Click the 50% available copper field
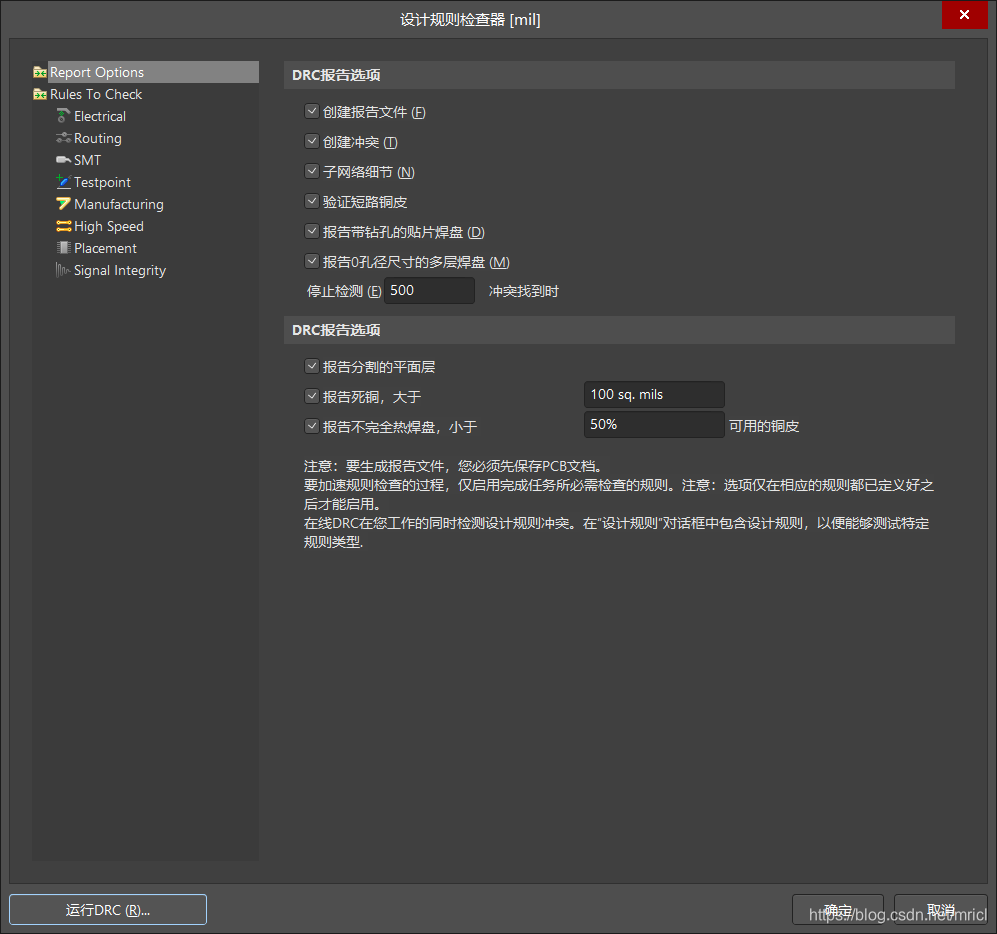This screenshot has width=997, height=934. tap(654, 425)
